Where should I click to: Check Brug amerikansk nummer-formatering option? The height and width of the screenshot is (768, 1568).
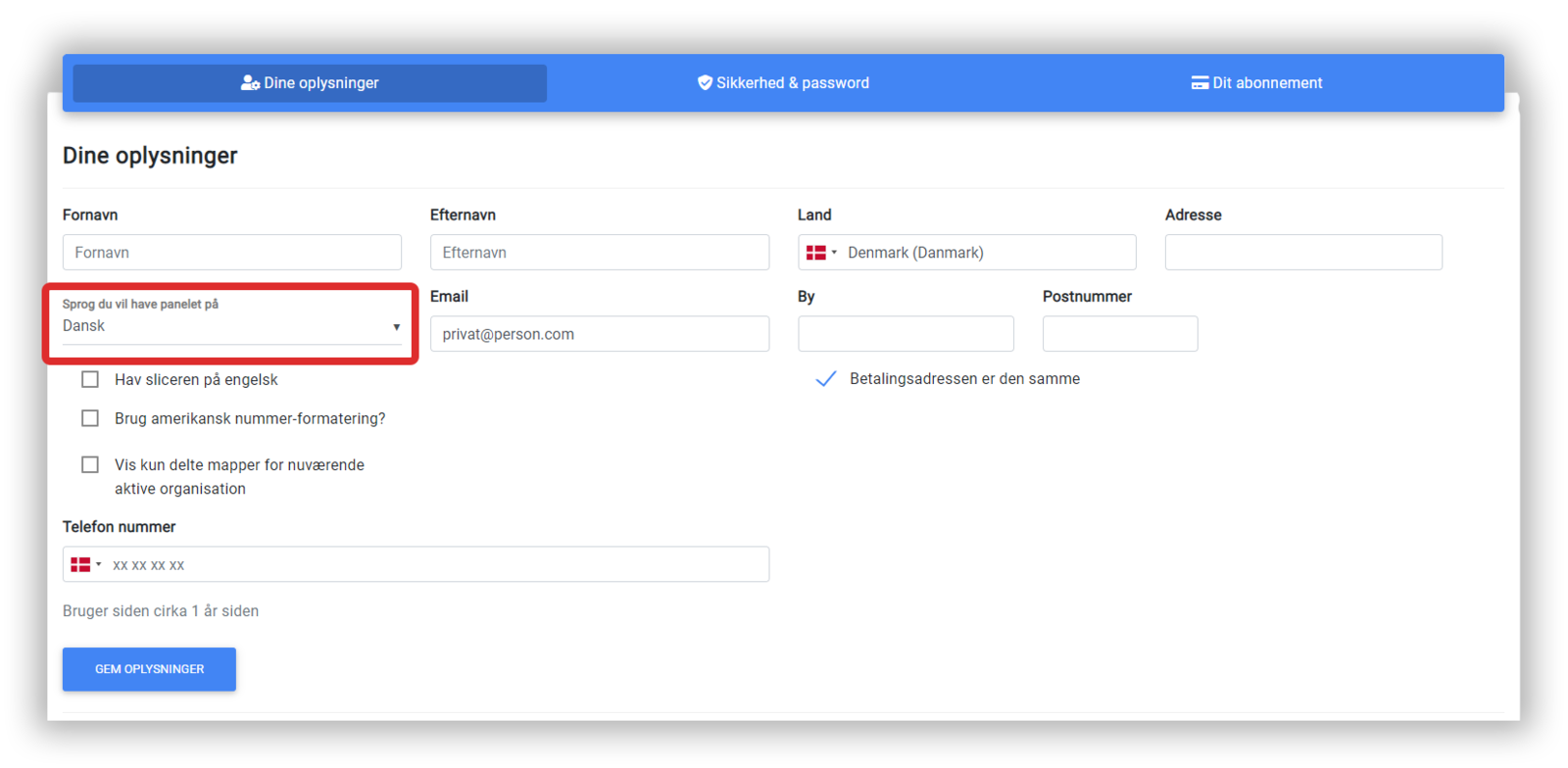[90, 418]
